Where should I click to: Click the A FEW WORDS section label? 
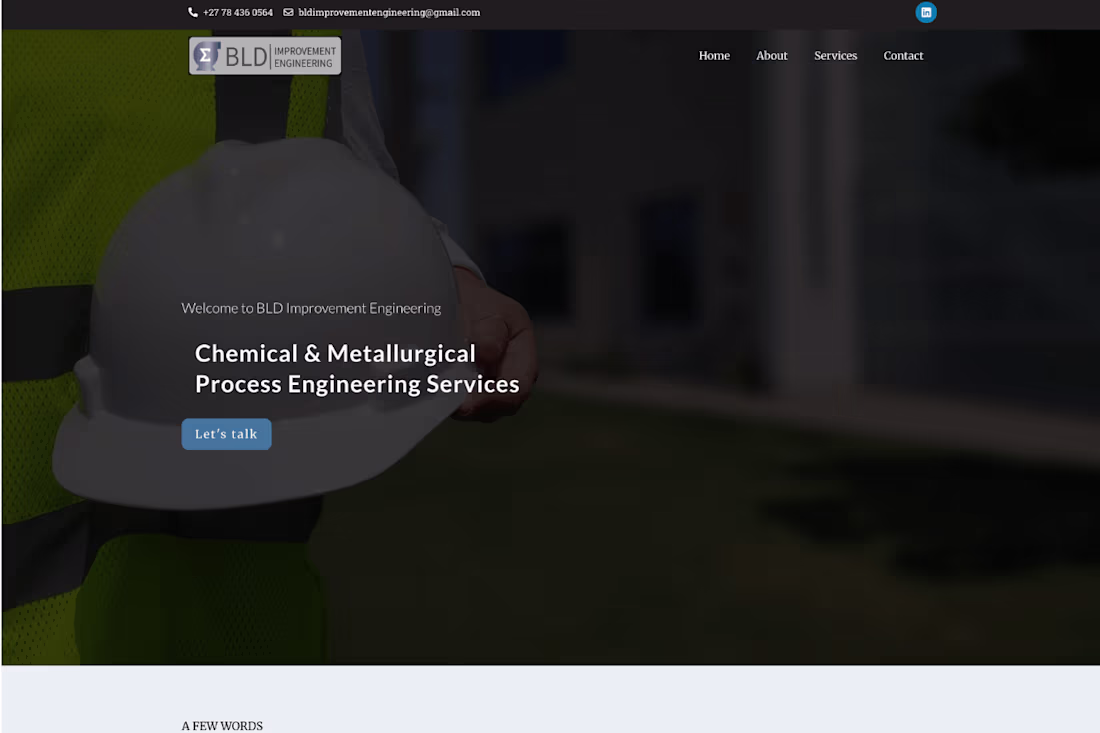coord(222,726)
